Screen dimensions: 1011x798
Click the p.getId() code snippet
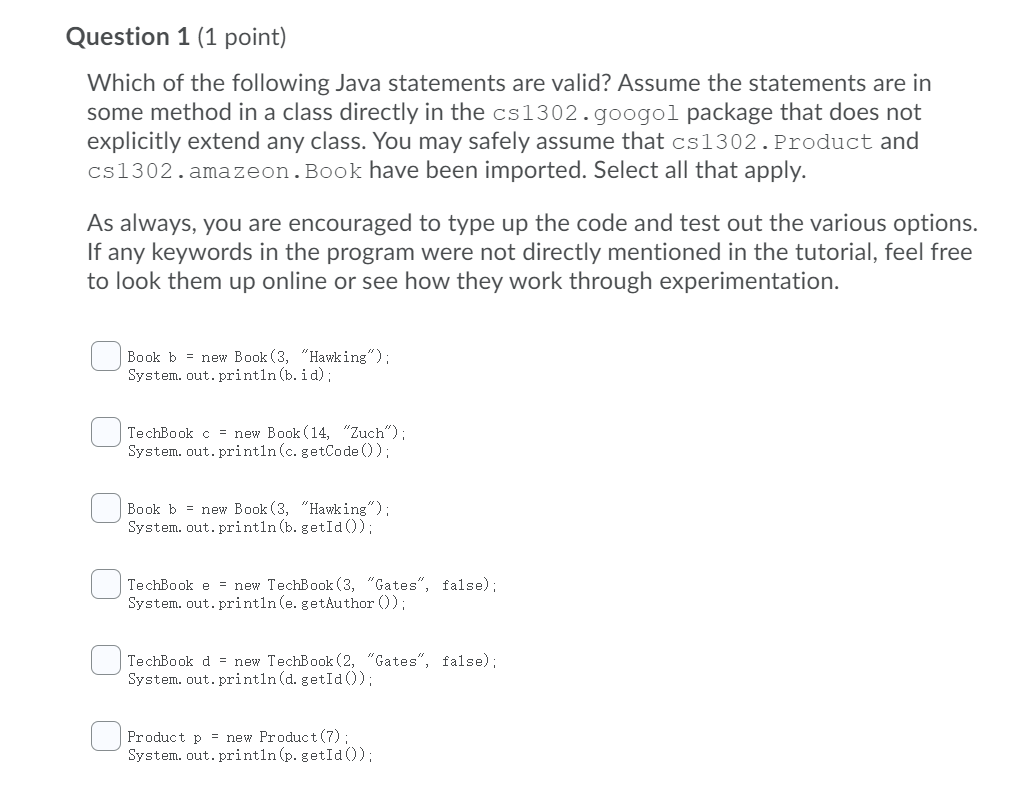point(324,755)
